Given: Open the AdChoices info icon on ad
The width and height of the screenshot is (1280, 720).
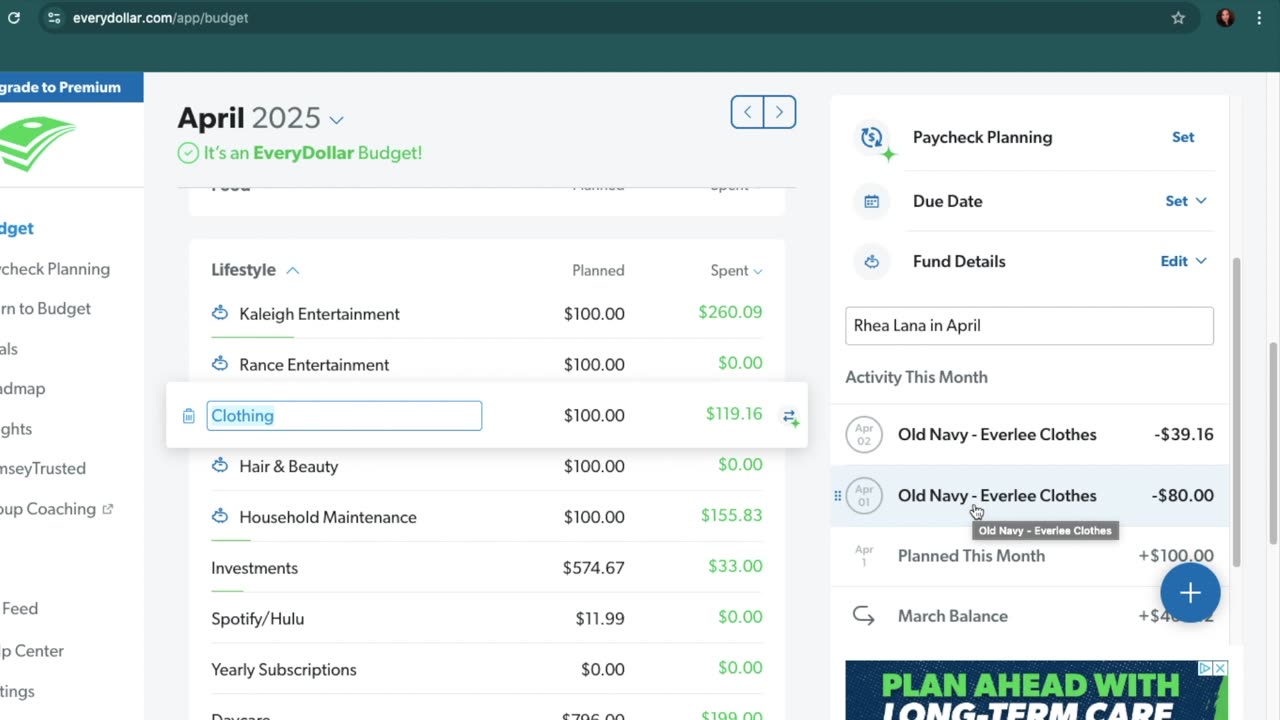Looking at the screenshot, I should pos(1206,668).
